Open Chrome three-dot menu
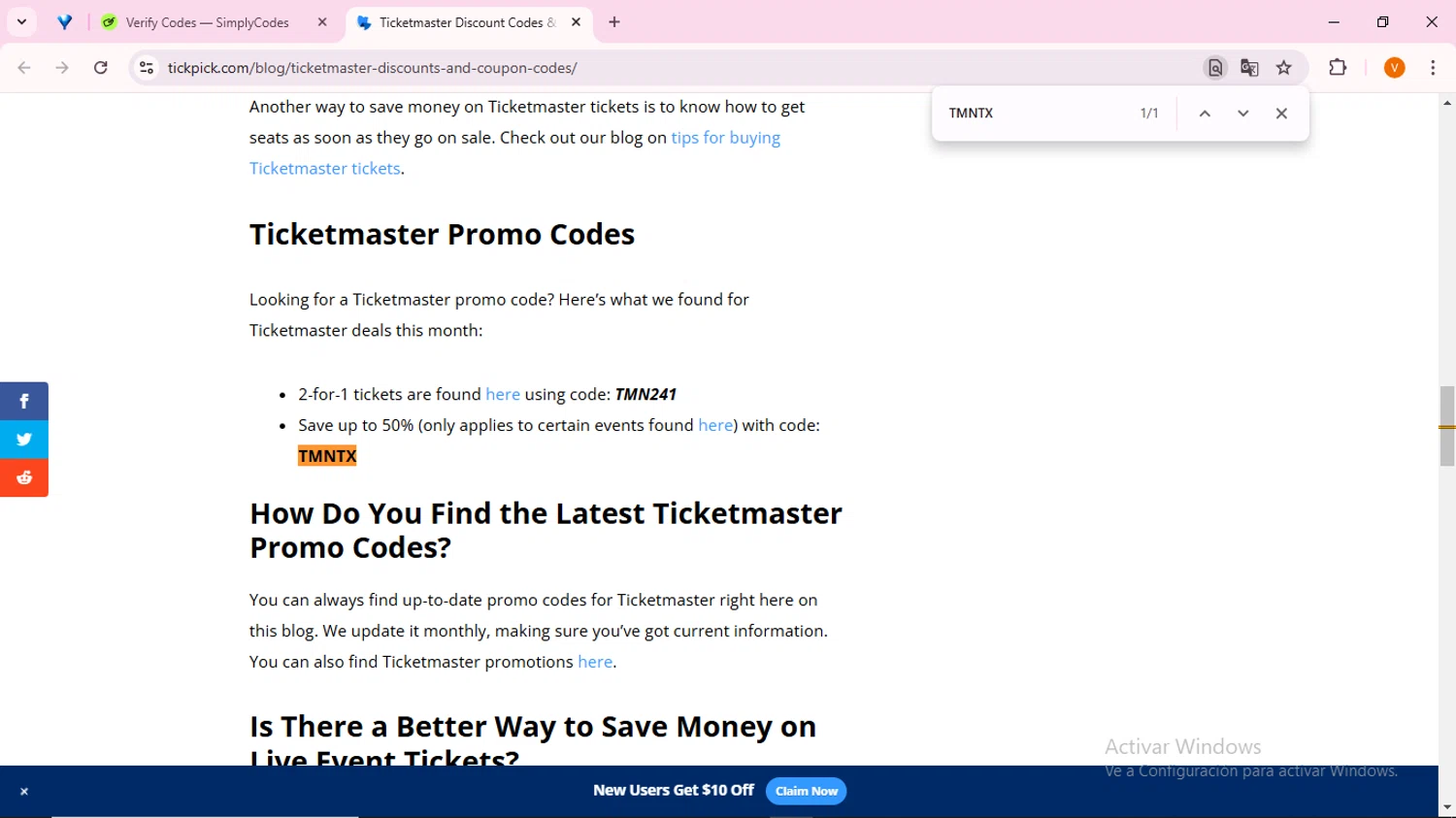The width and height of the screenshot is (1456, 818). point(1433,68)
